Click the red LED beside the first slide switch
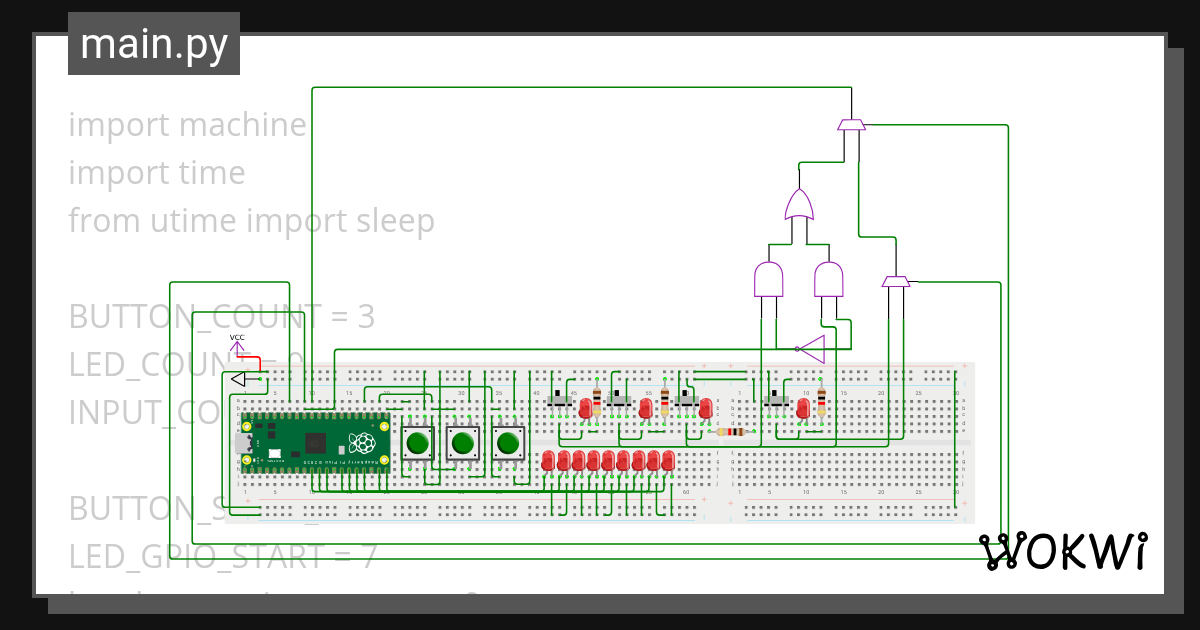 [586, 408]
